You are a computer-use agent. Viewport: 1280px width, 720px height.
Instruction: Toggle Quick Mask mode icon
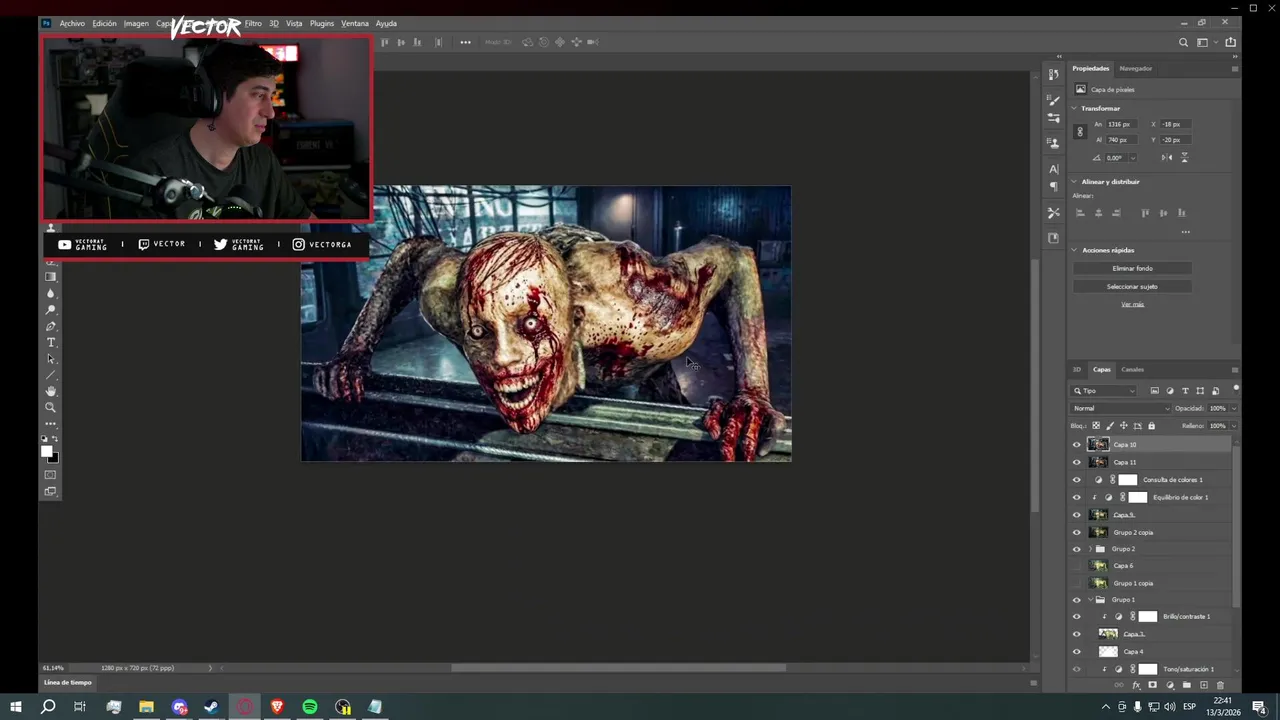click(x=51, y=475)
